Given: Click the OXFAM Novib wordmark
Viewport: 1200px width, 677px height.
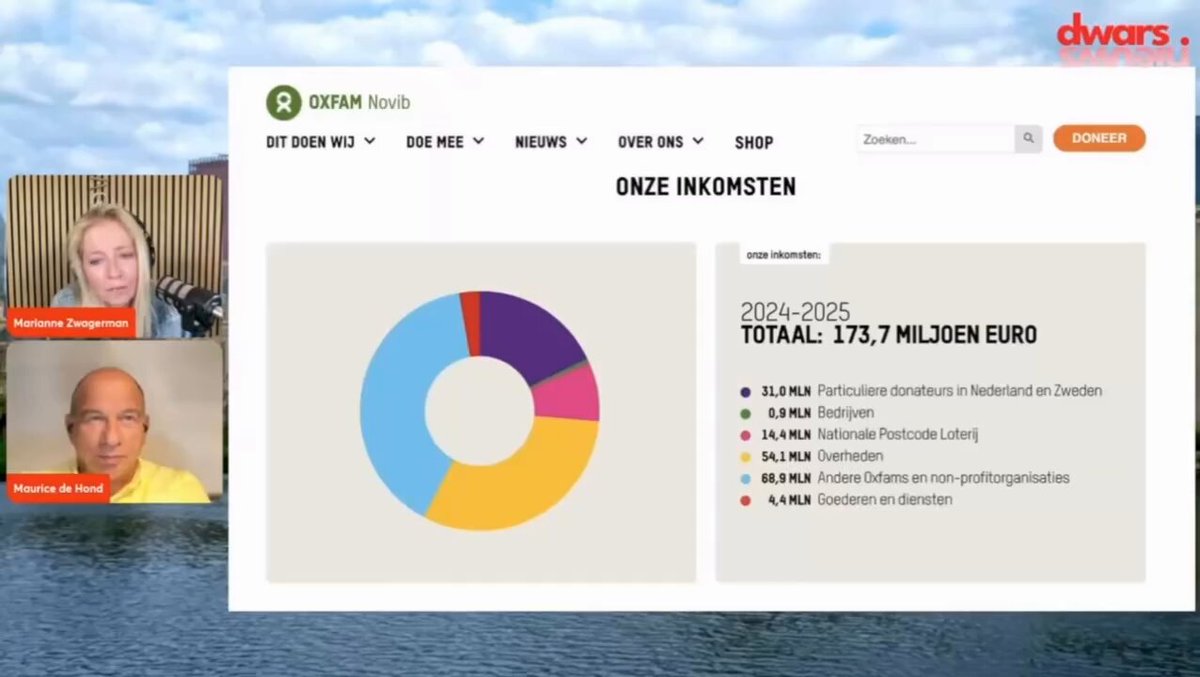Looking at the screenshot, I should 359,102.
